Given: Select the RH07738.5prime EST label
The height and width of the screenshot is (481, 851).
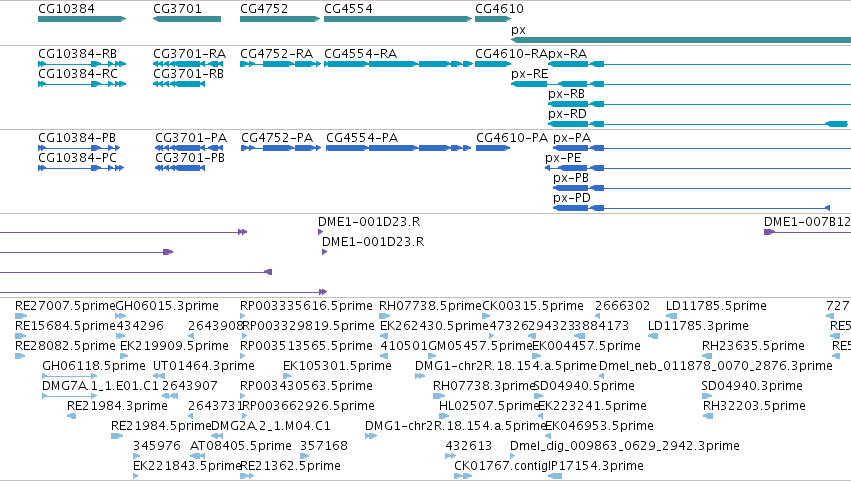Looking at the screenshot, I should coord(430,306).
